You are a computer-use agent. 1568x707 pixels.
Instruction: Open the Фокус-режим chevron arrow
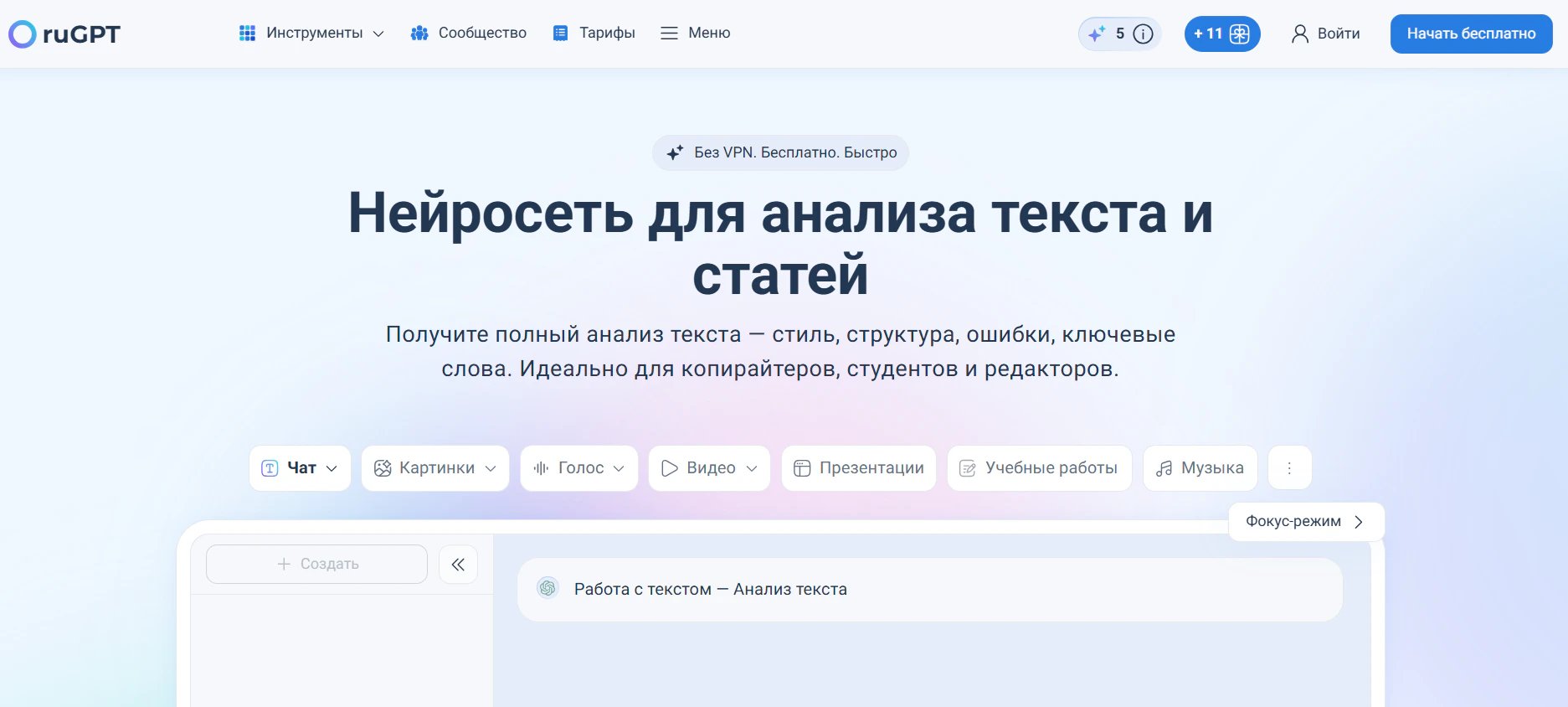(x=1359, y=521)
